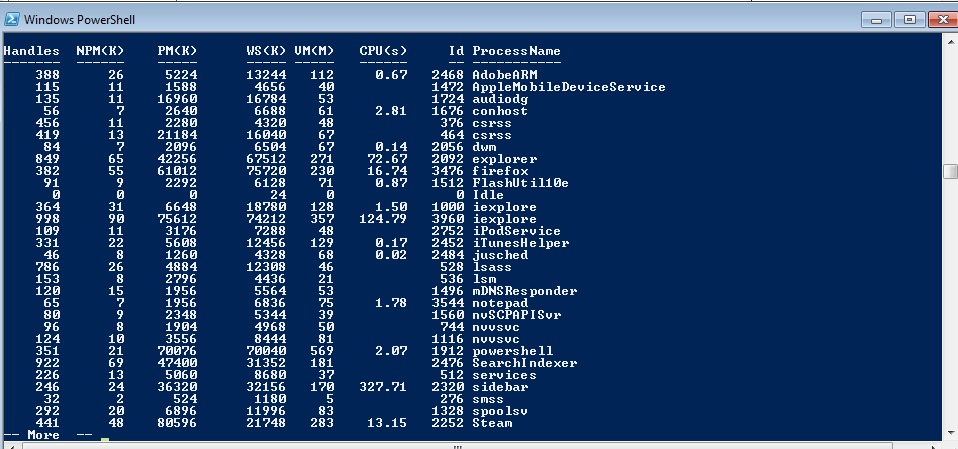The image size is (958, 449).
Task: Click the -- More -- pager prompt
Action: 48,435
